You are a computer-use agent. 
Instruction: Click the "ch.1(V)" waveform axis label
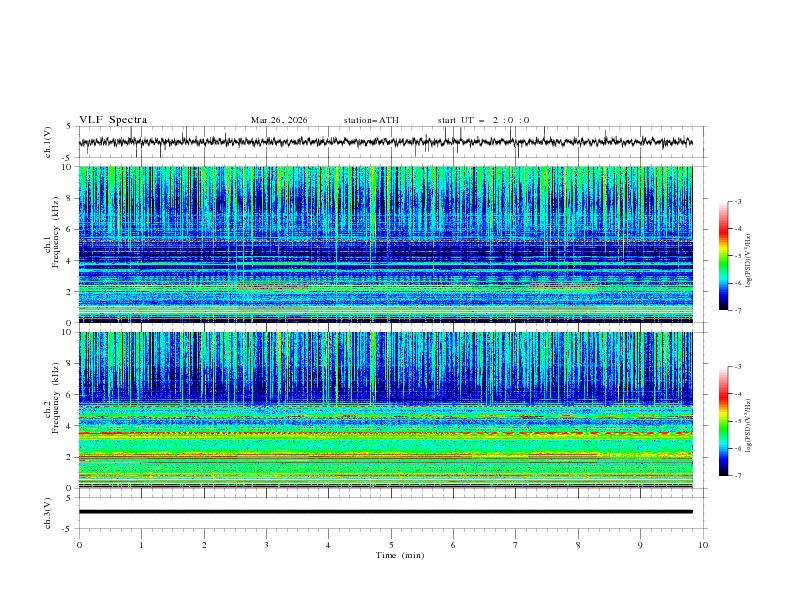48,142
